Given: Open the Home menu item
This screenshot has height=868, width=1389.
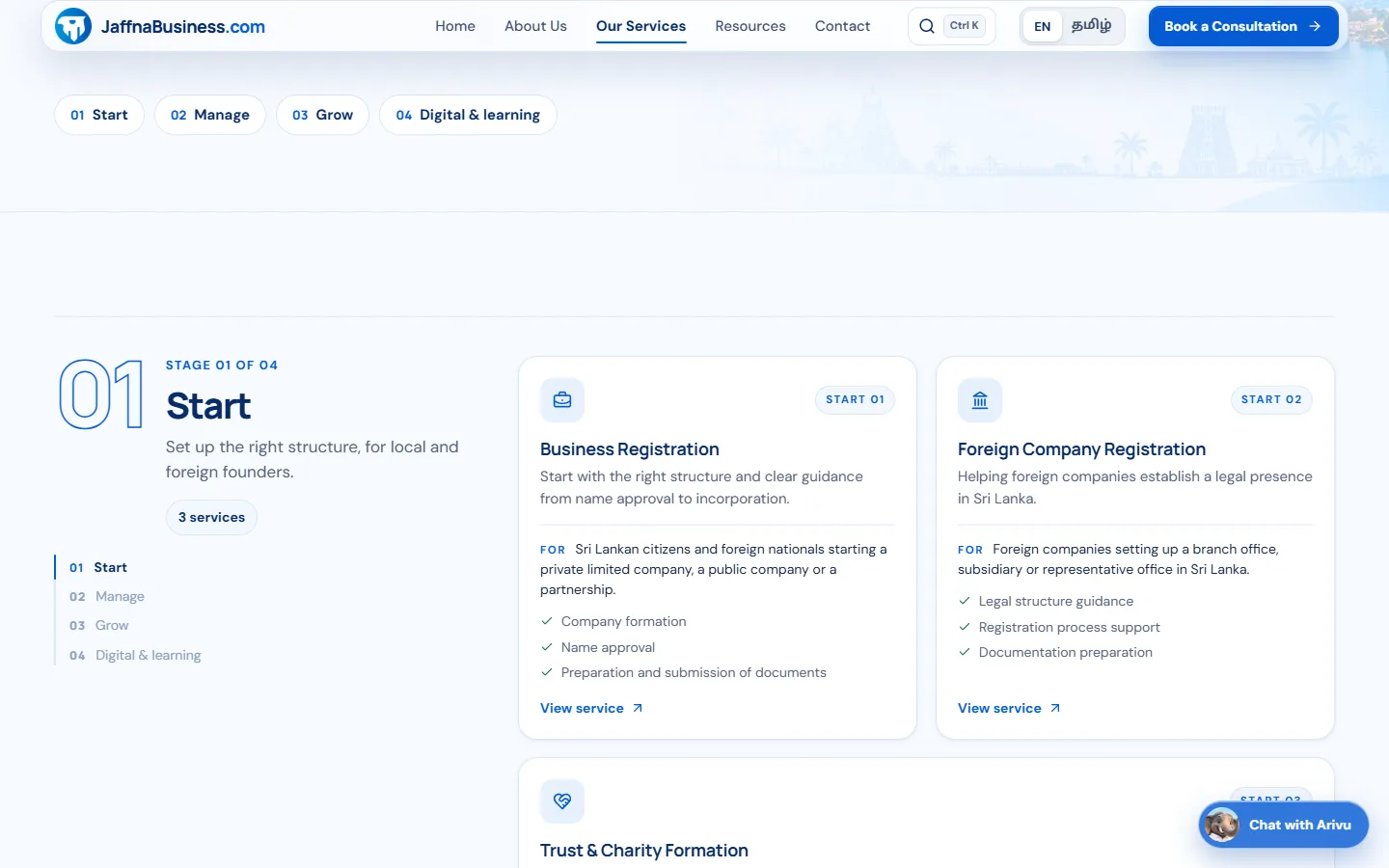Looking at the screenshot, I should pos(455,26).
